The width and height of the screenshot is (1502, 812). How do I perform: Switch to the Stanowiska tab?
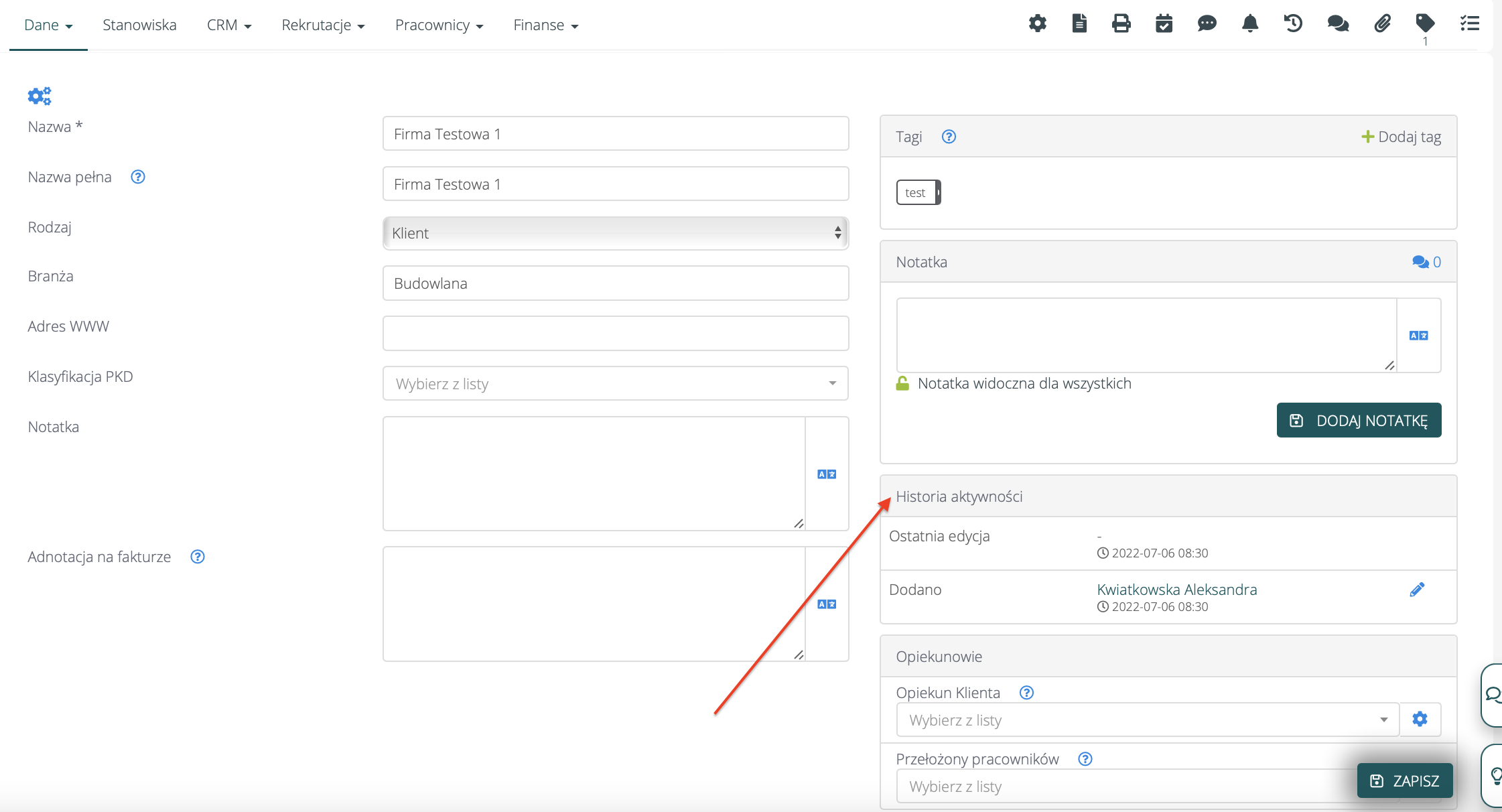click(139, 25)
